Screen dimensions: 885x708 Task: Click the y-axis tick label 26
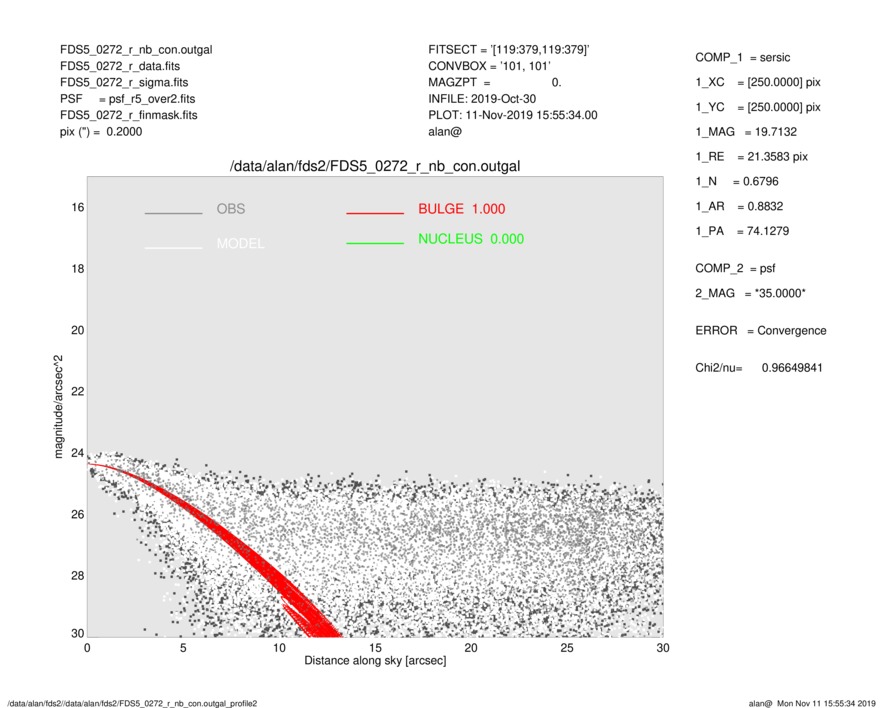click(x=78, y=514)
